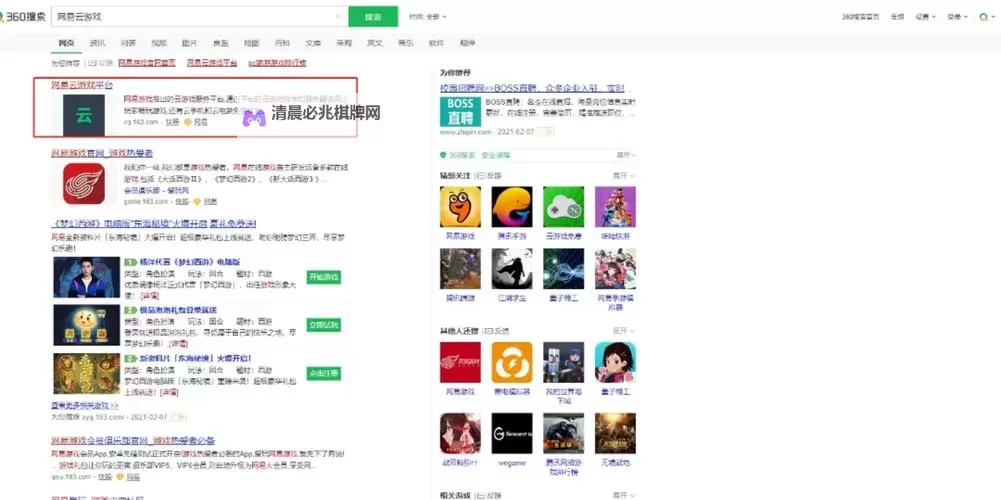Open the red 网易游戏 logo icon in 其他人还搜

click(460, 362)
